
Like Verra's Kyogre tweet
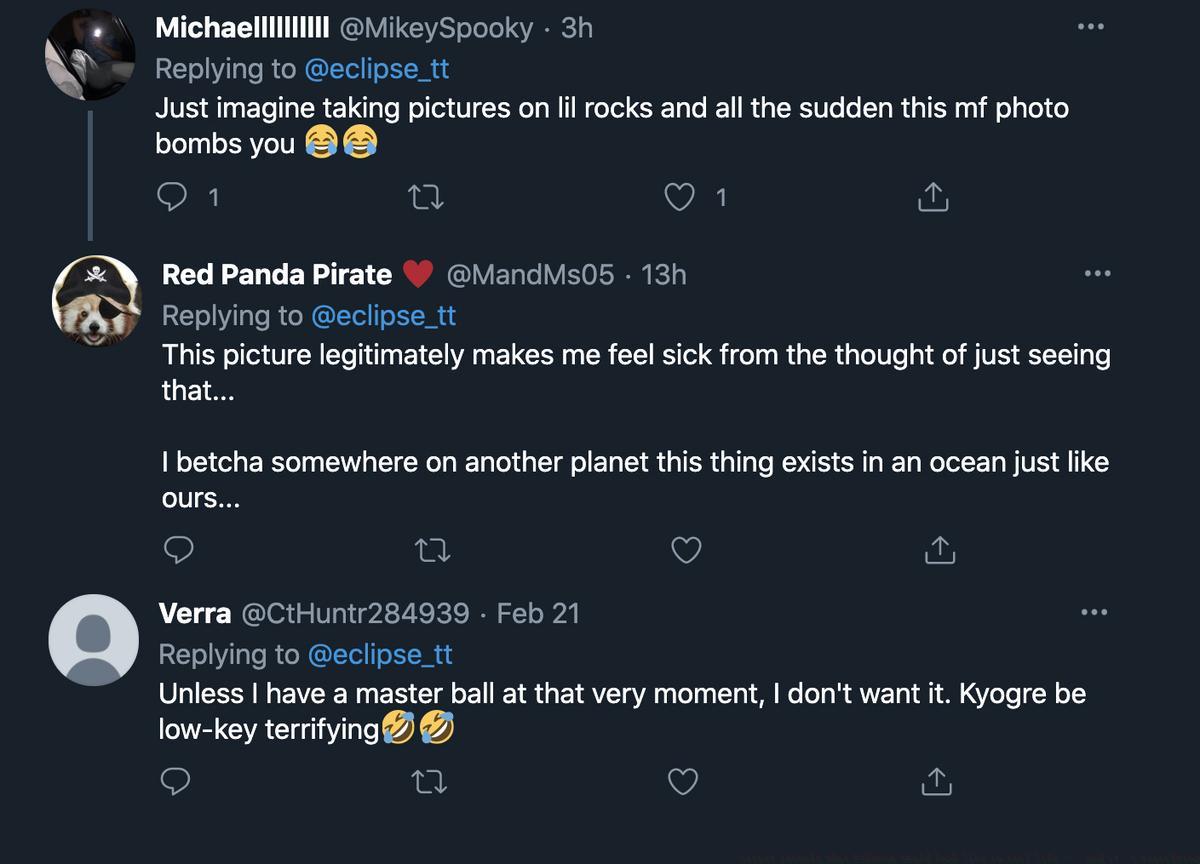(x=683, y=781)
